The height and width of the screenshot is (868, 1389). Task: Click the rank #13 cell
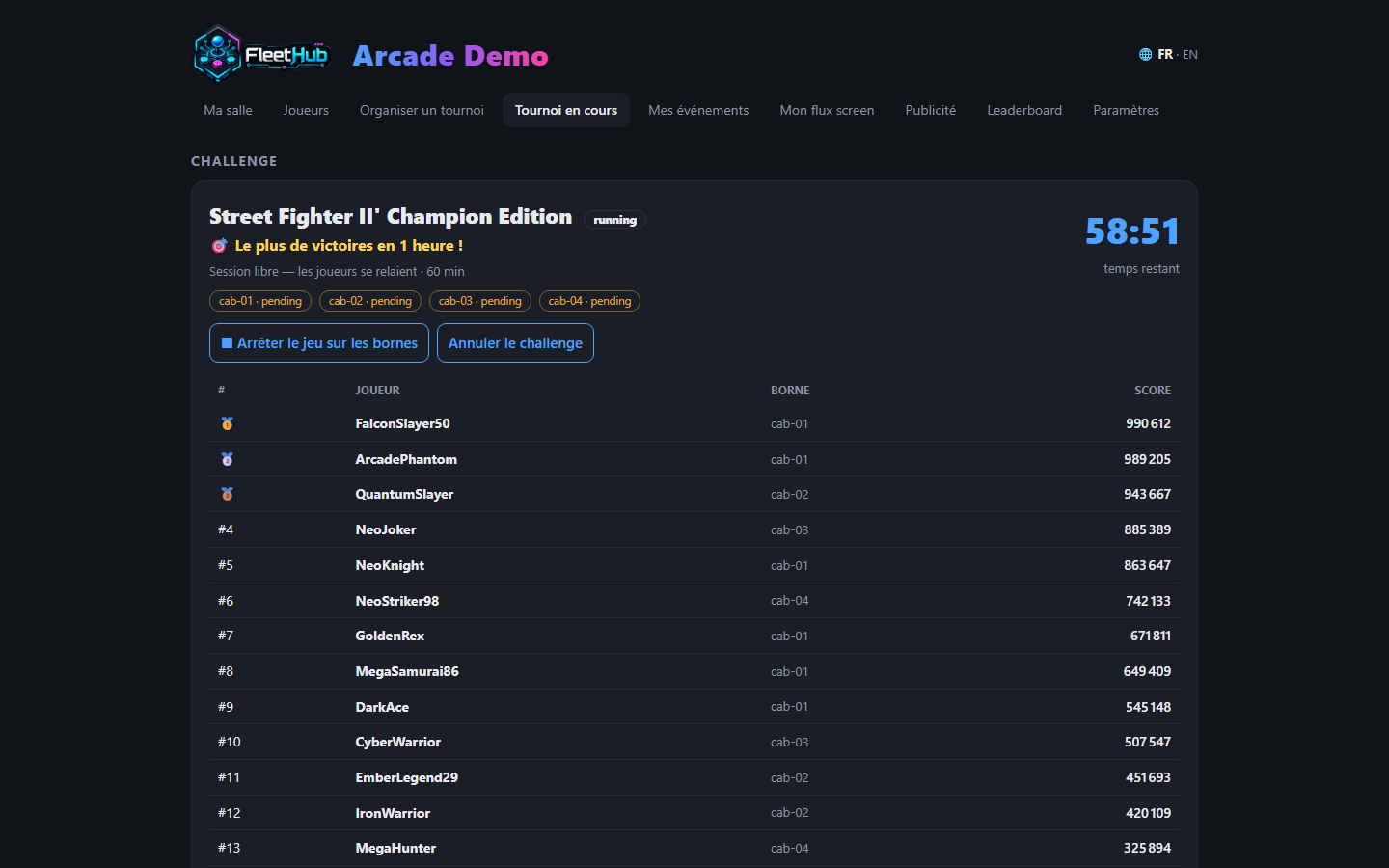[x=230, y=848]
